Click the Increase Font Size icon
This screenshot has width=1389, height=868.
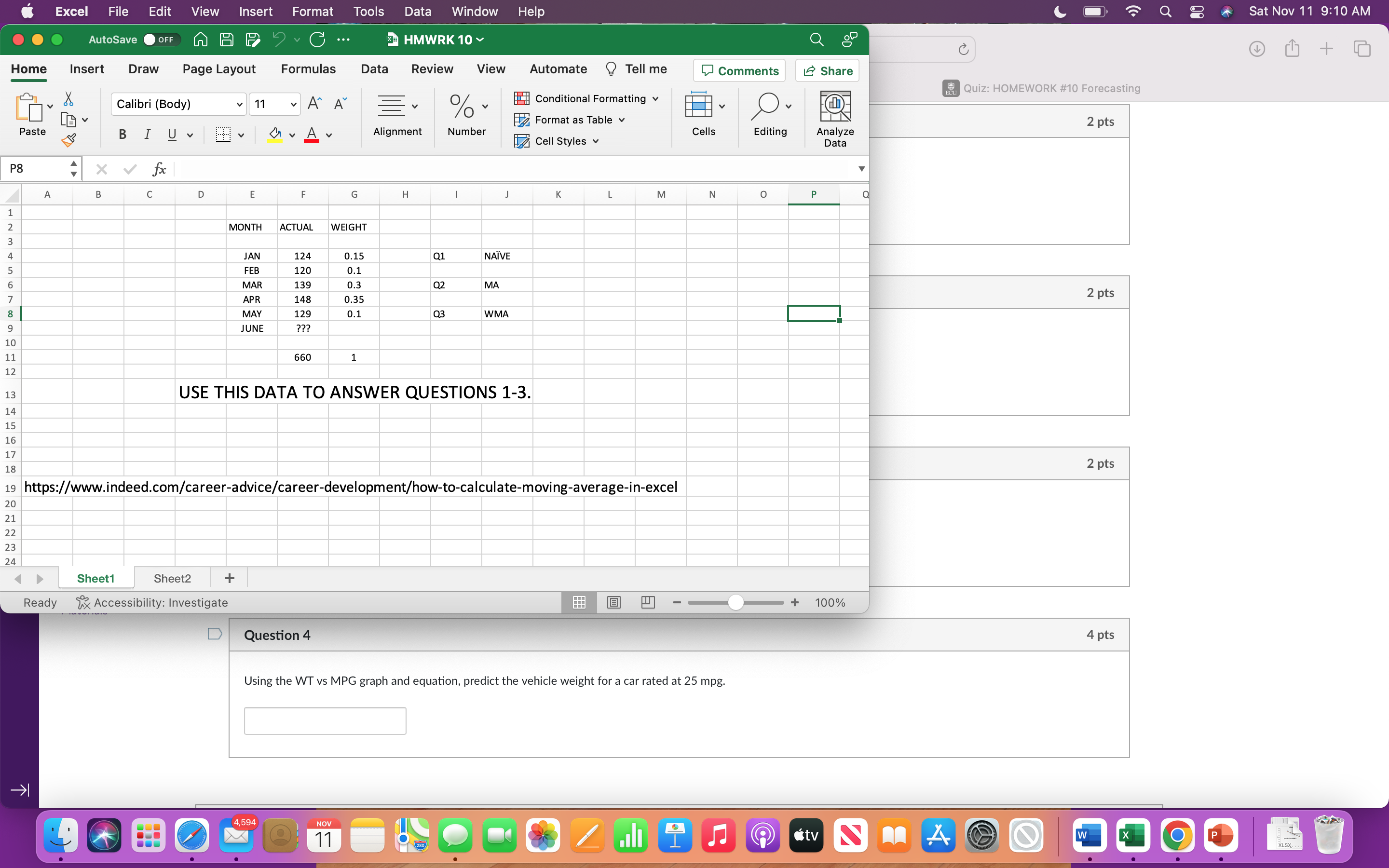(x=314, y=104)
